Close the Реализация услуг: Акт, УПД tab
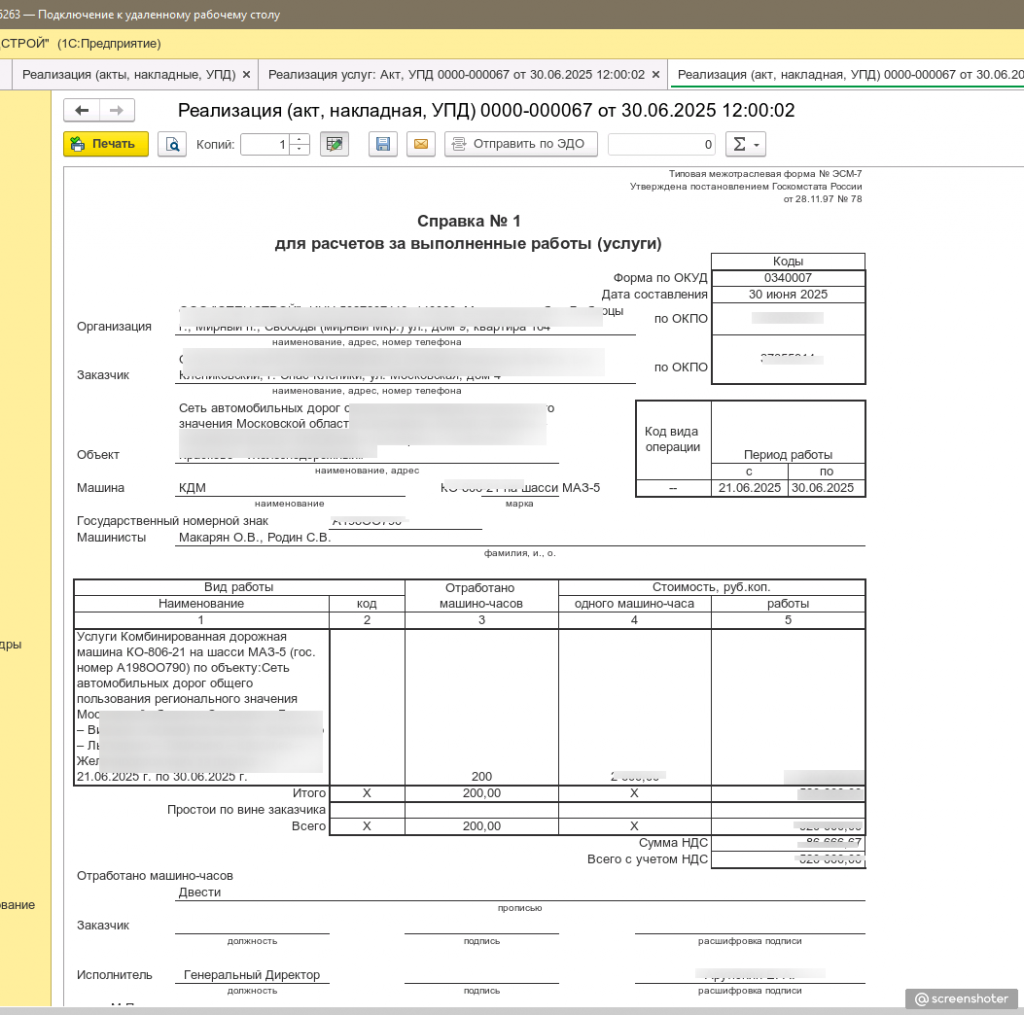 pos(656,74)
